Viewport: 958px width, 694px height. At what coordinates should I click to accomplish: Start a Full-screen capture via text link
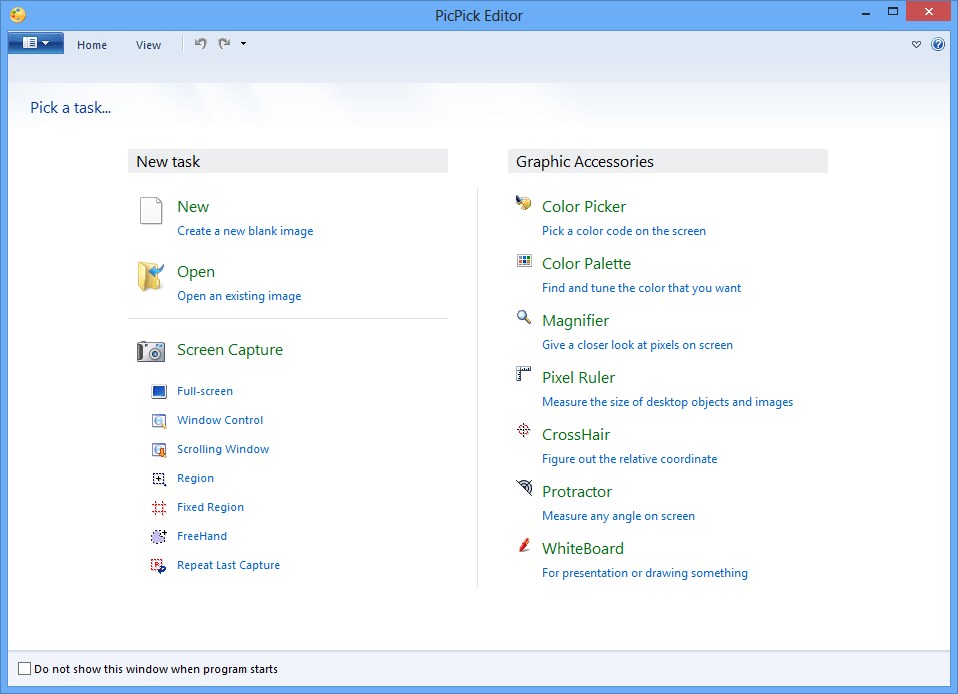(x=205, y=391)
